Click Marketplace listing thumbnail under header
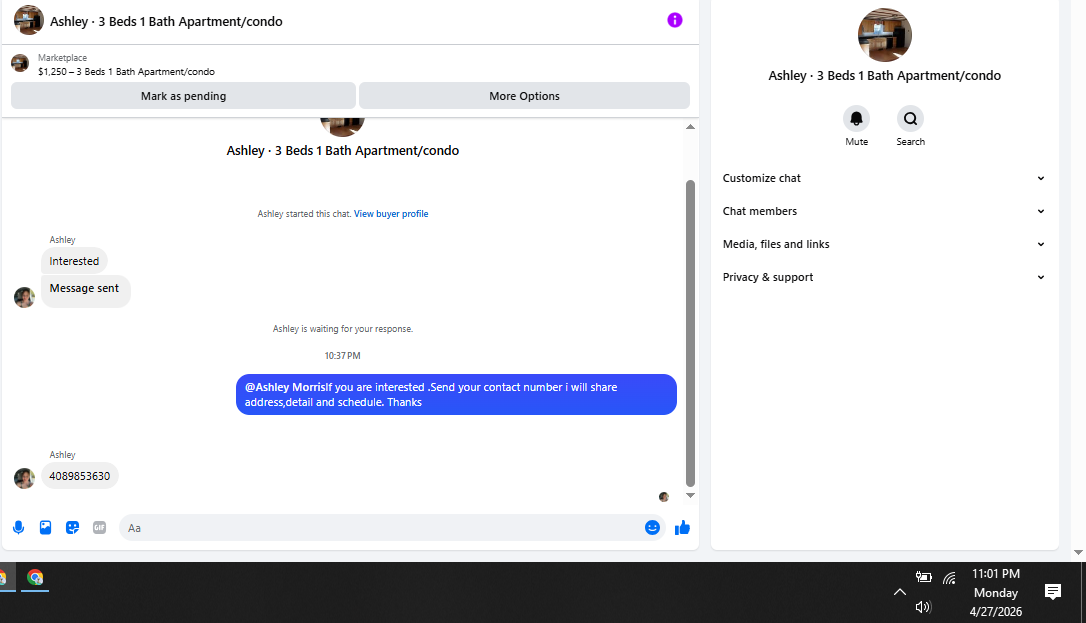 pos(20,63)
